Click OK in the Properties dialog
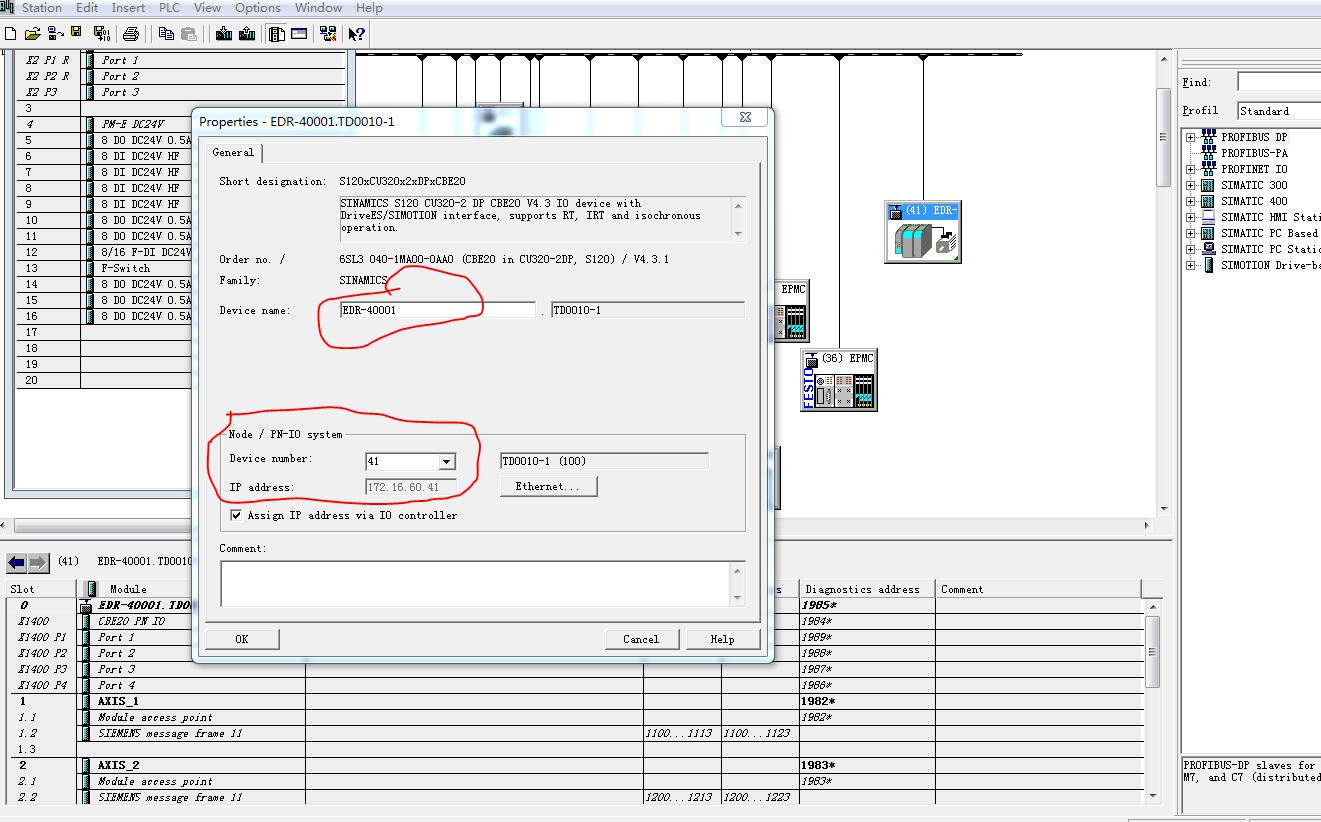1321x822 pixels. tap(241, 639)
